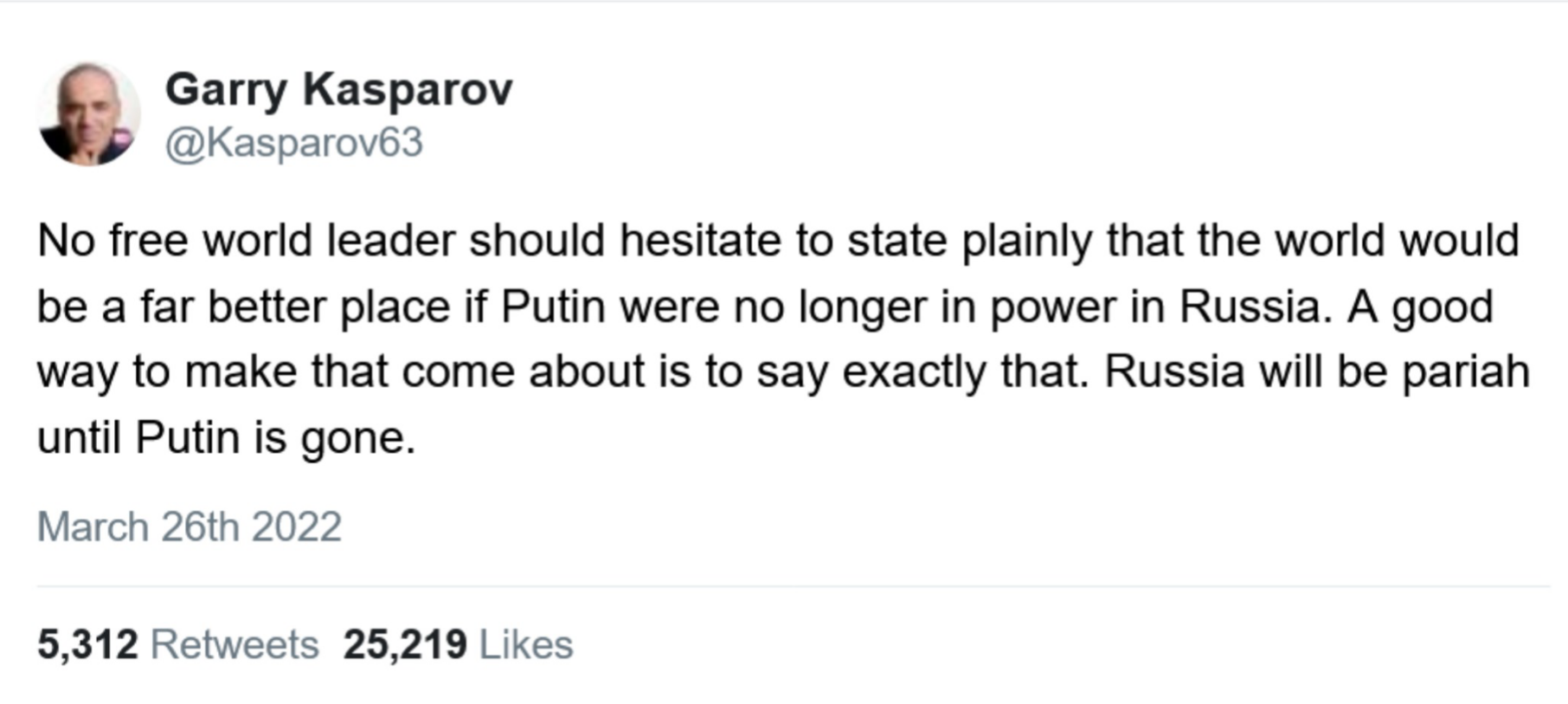Click the closing line "until Putin is gone."
The height and width of the screenshot is (704, 1568).
(x=227, y=438)
